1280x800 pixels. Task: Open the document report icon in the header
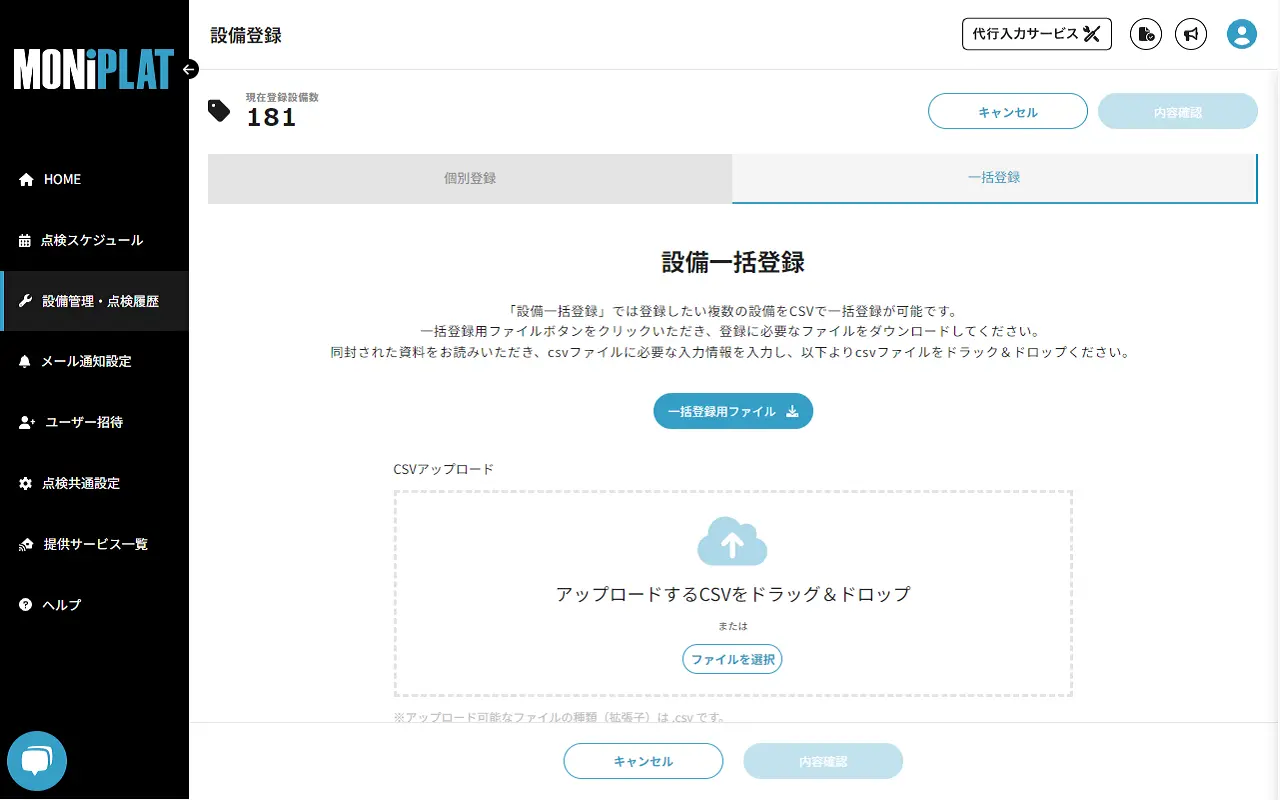coord(1145,33)
